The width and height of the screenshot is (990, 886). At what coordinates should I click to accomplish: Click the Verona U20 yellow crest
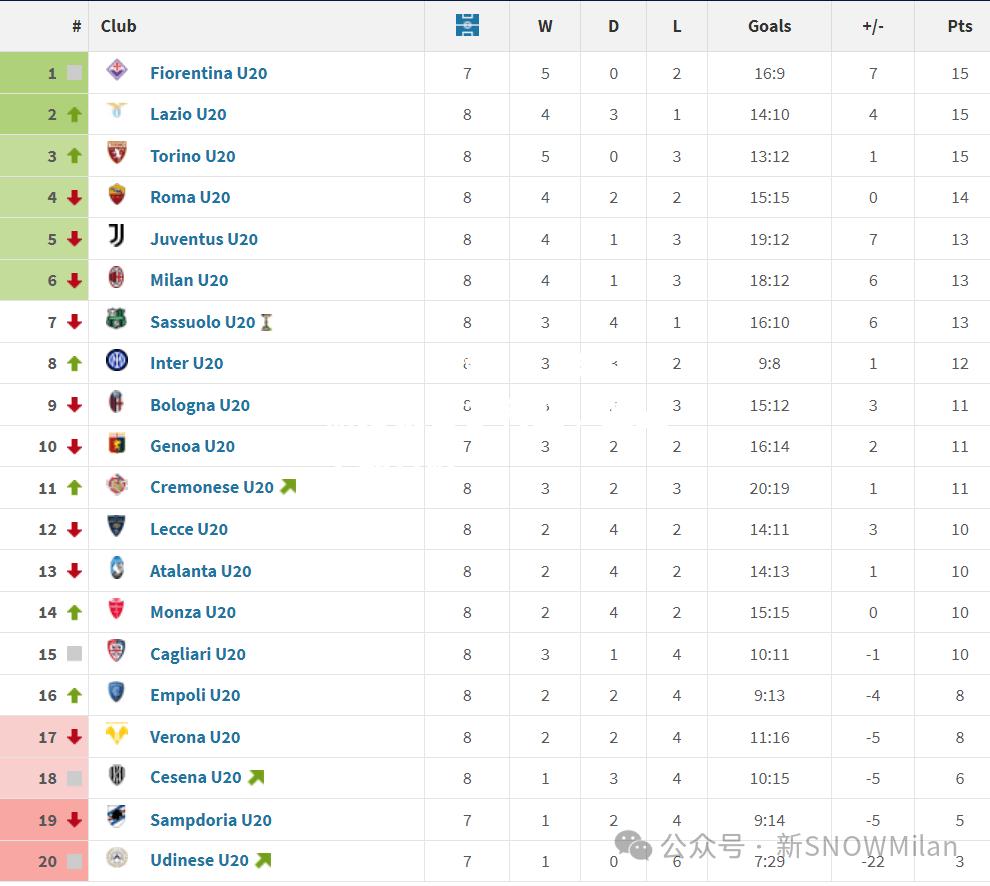coord(117,734)
